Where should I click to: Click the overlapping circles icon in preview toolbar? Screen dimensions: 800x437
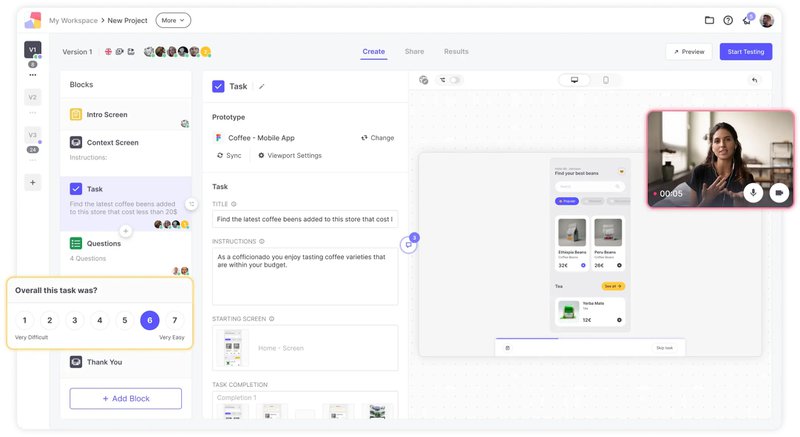pos(423,80)
